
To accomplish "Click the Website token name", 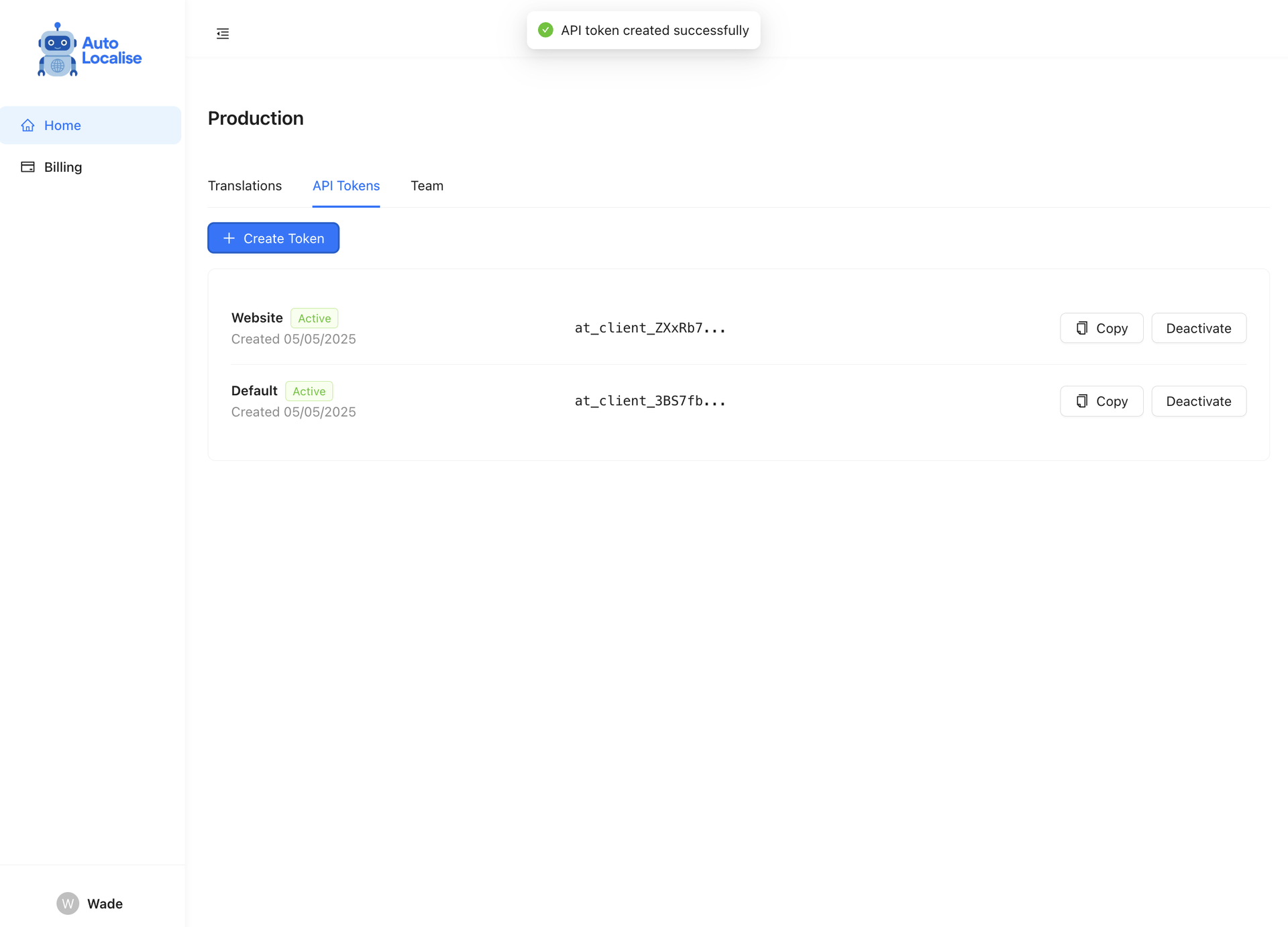I will (x=257, y=318).
